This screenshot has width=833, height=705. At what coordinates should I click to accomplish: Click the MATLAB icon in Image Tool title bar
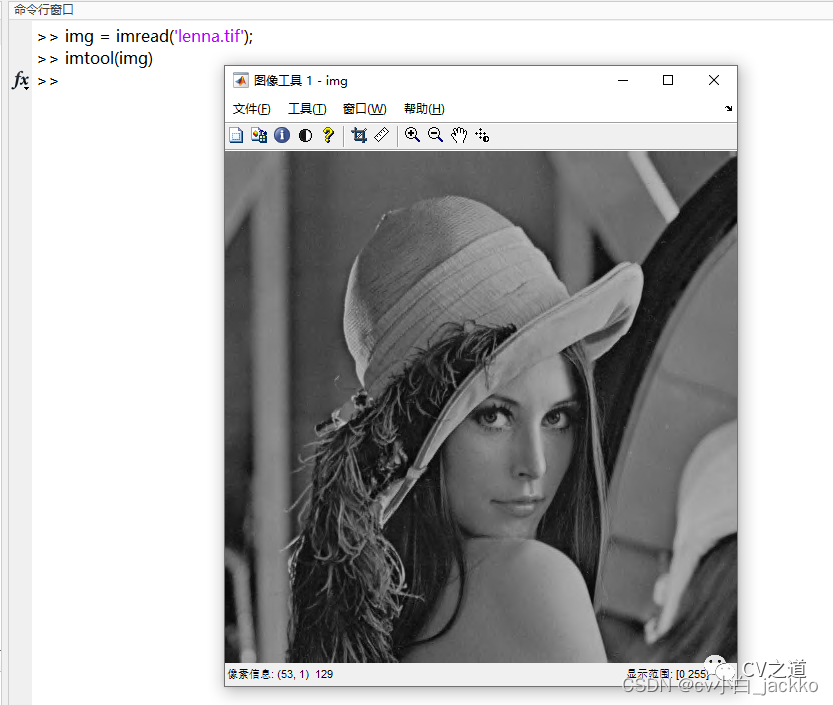[x=241, y=80]
